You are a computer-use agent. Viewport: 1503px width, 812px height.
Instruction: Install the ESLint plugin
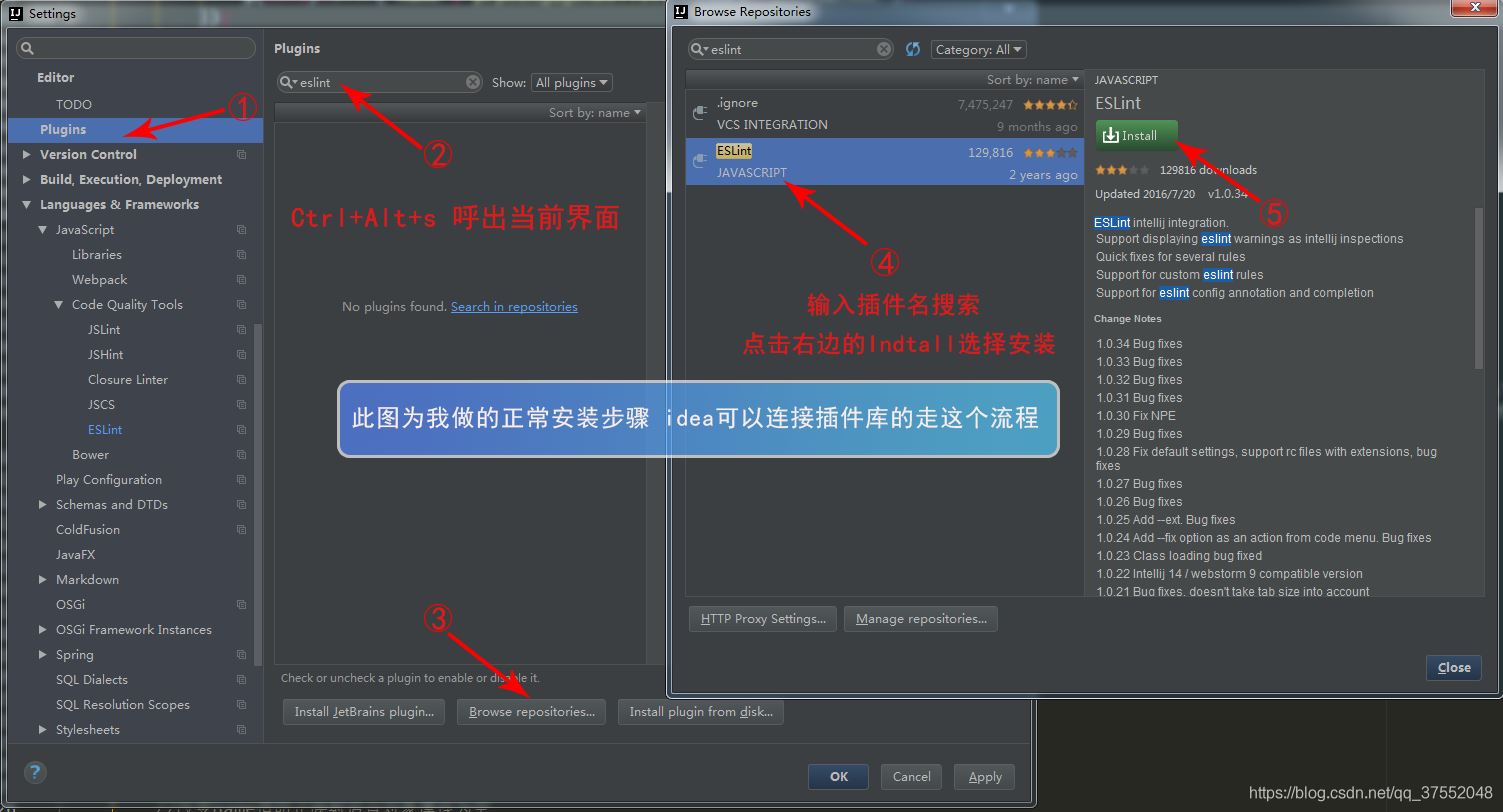tap(1136, 134)
